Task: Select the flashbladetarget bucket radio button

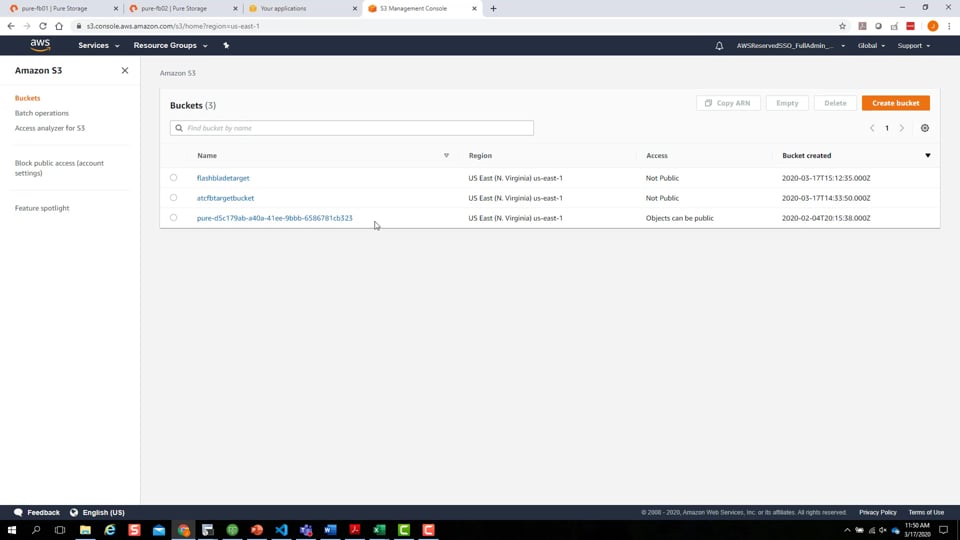Action: [x=173, y=178]
